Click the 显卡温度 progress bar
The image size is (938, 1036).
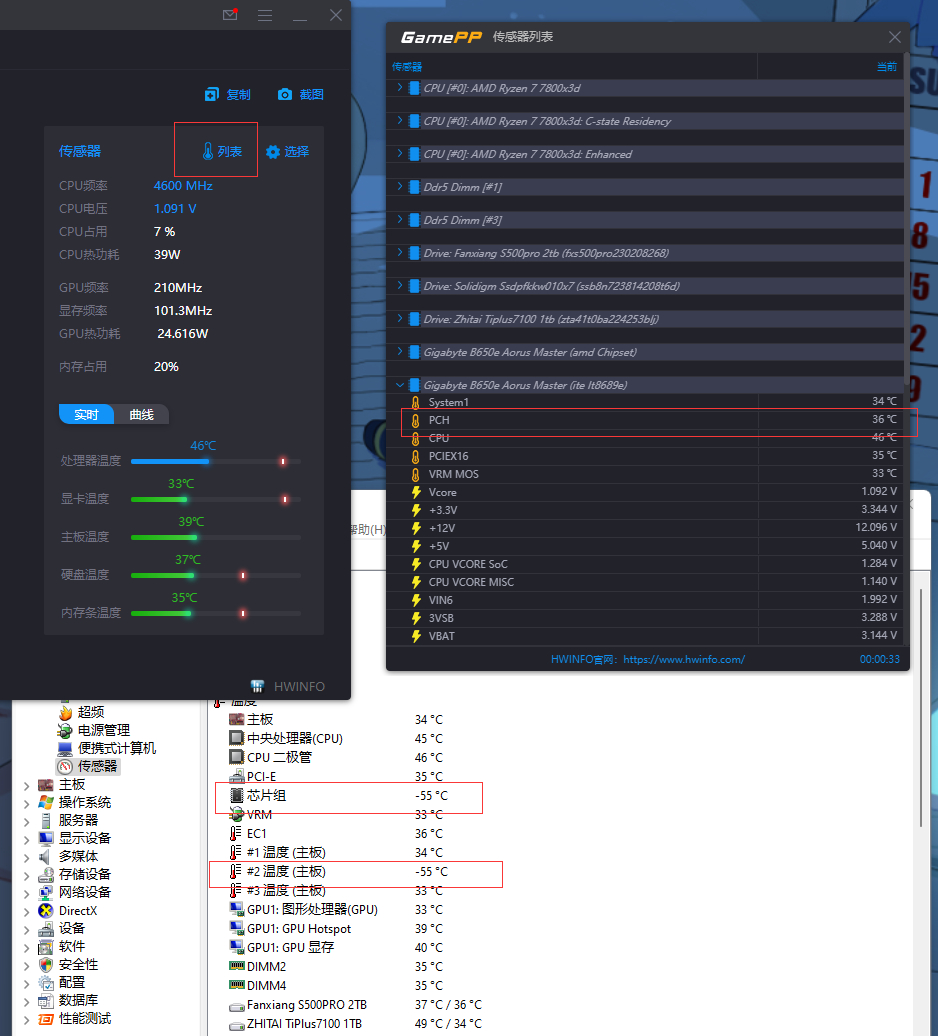[216, 500]
